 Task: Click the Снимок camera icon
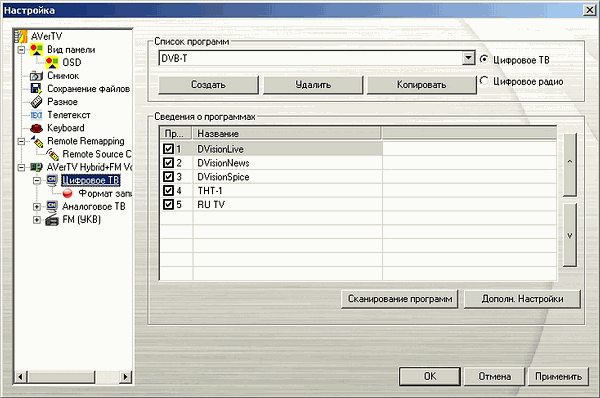[36, 76]
